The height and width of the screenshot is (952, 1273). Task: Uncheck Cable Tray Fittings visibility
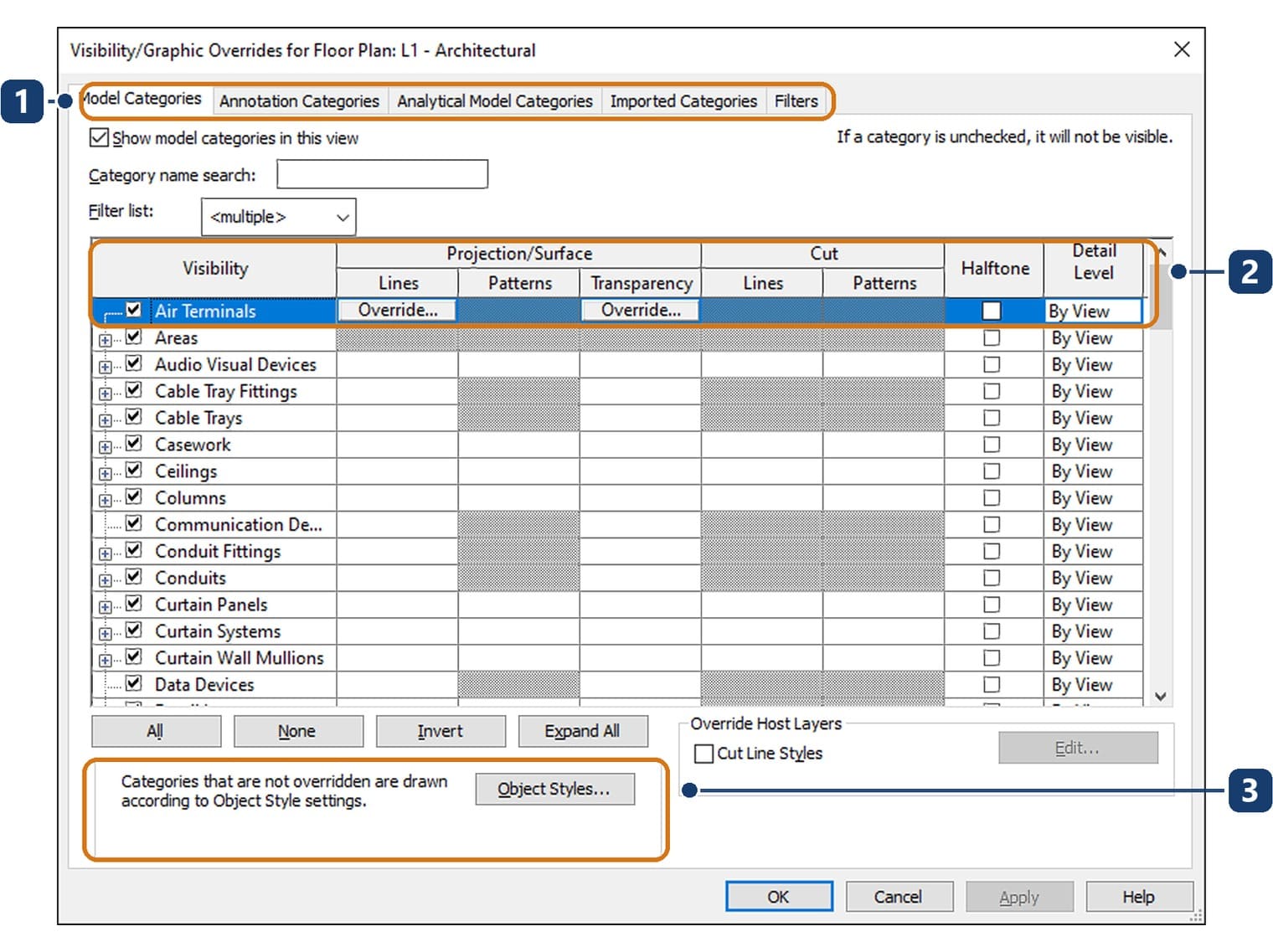click(133, 390)
